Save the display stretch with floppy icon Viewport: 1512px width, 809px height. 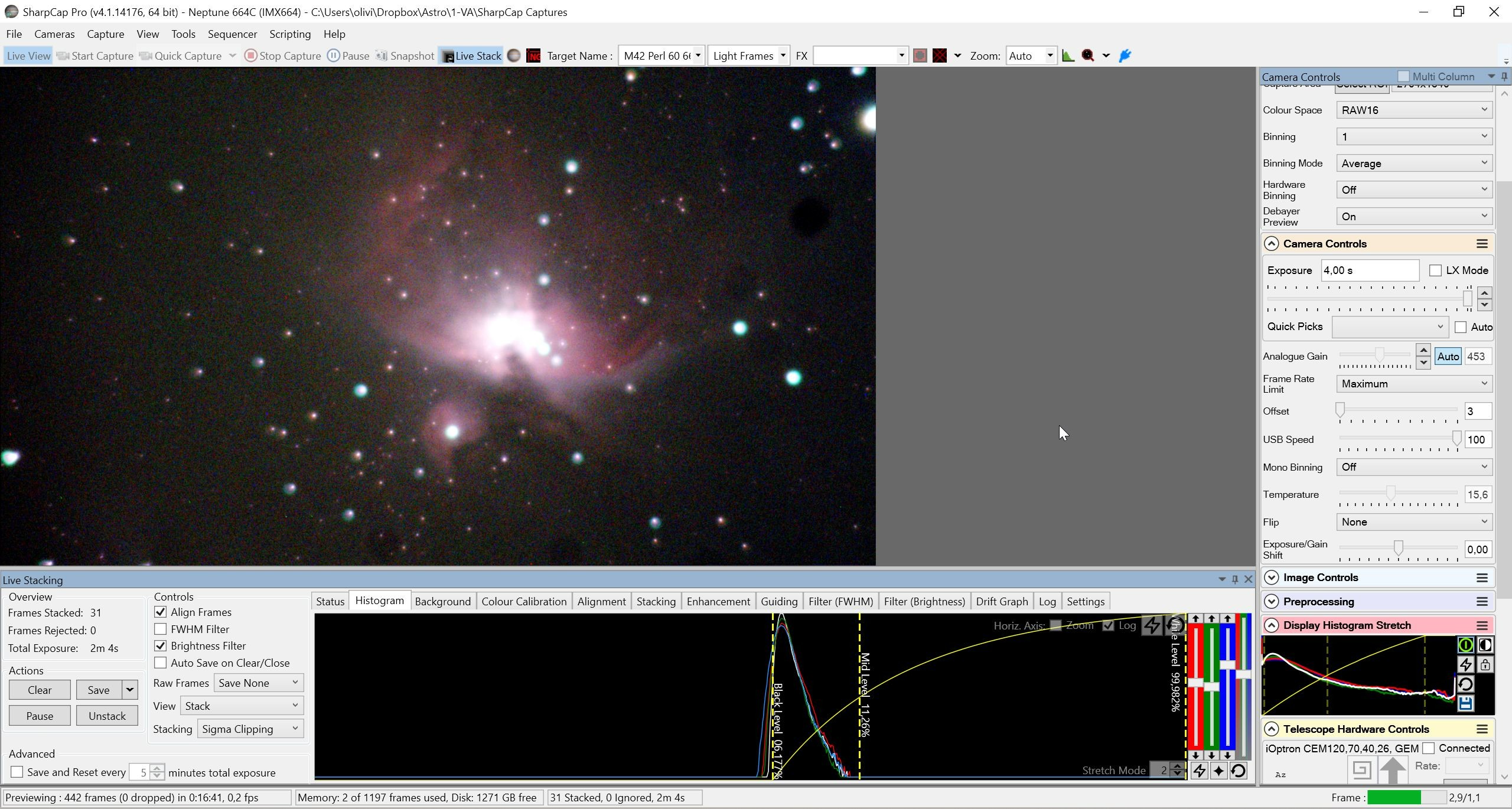click(x=1465, y=703)
